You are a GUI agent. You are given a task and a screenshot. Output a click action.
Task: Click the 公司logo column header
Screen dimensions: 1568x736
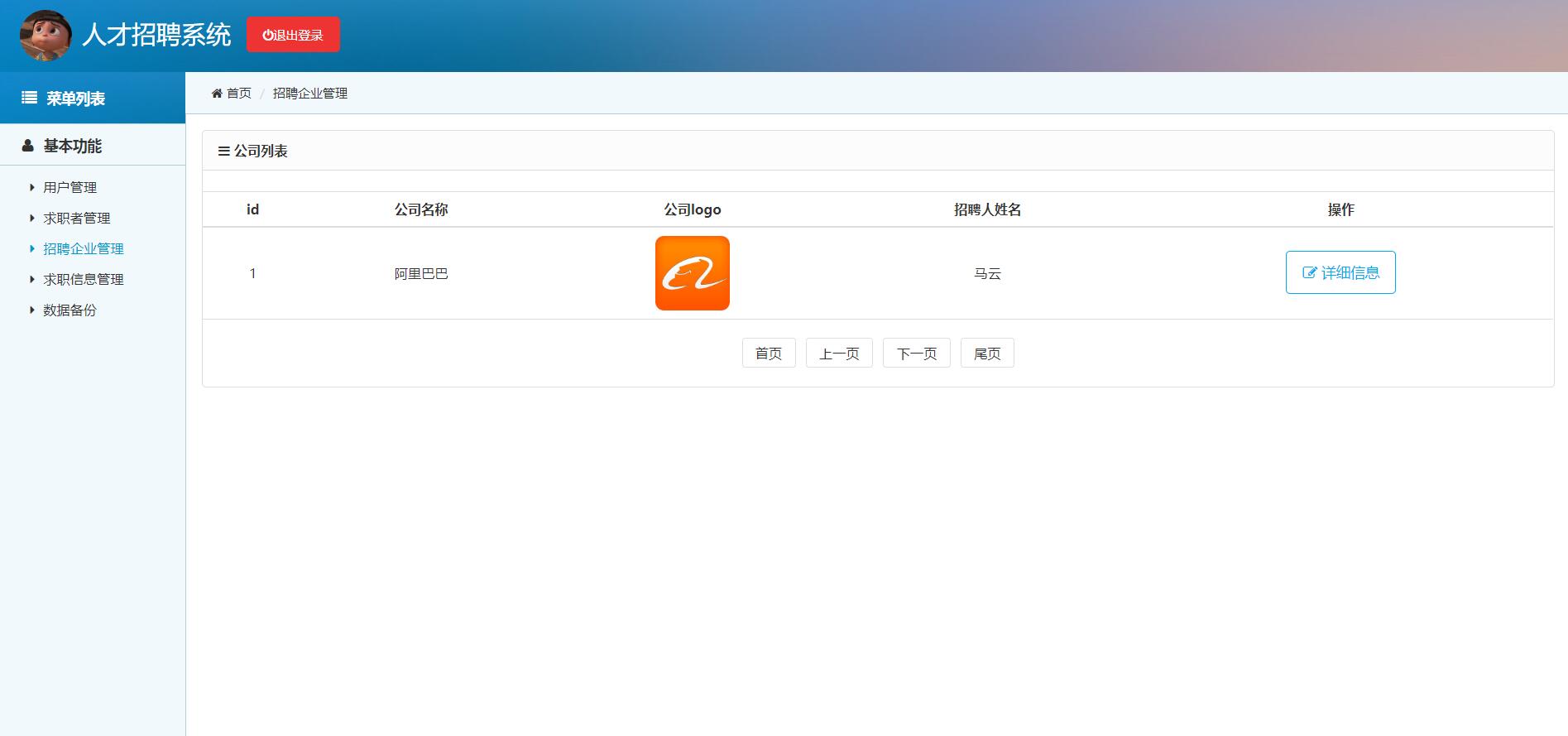click(x=693, y=210)
